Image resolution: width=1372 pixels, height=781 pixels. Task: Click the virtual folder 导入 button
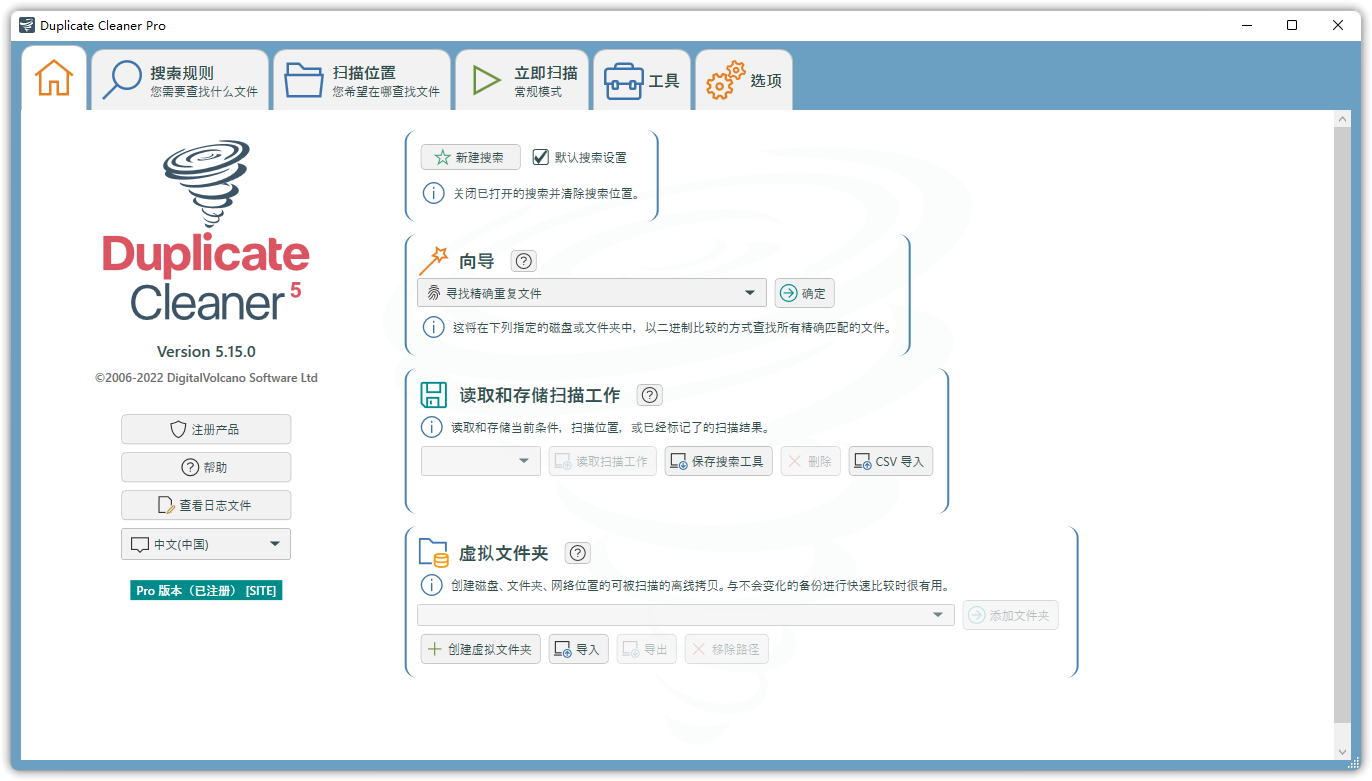(578, 649)
